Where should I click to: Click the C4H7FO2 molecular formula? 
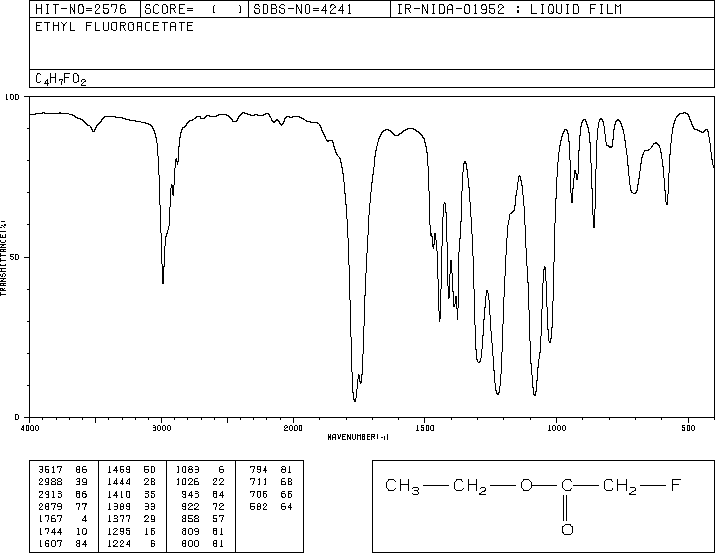tap(61, 79)
